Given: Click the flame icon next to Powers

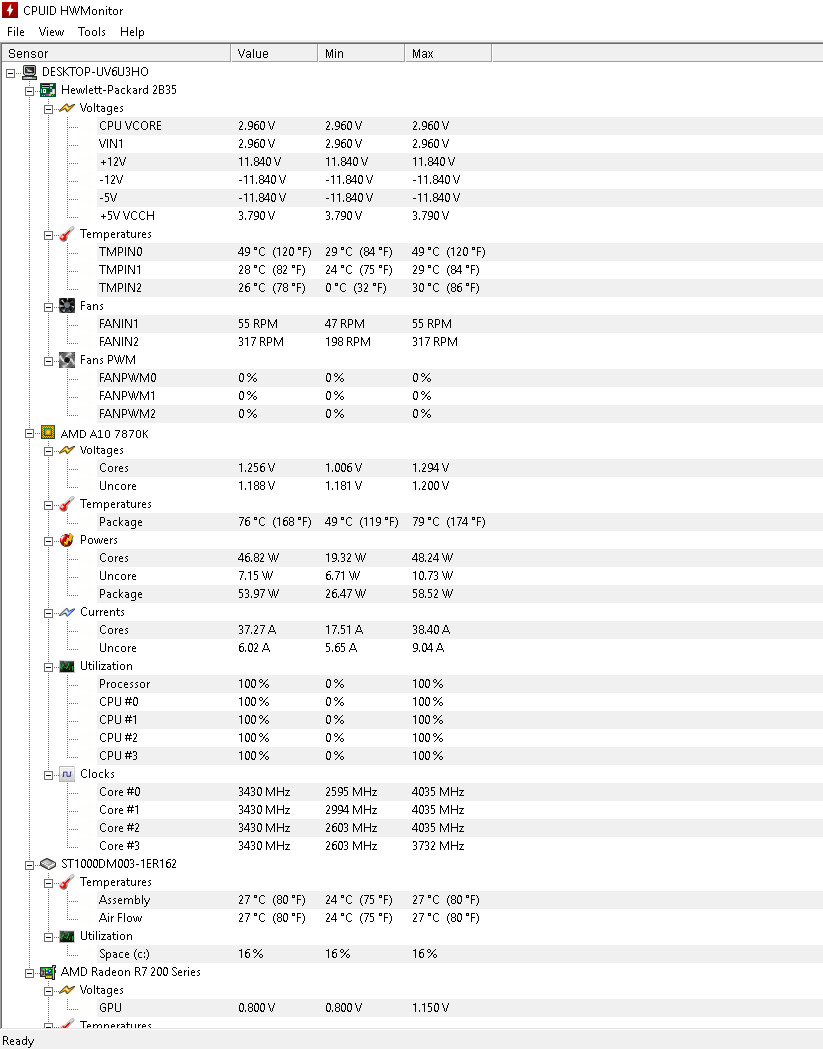Looking at the screenshot, I should pyautogui.click(x=67, y=540).
